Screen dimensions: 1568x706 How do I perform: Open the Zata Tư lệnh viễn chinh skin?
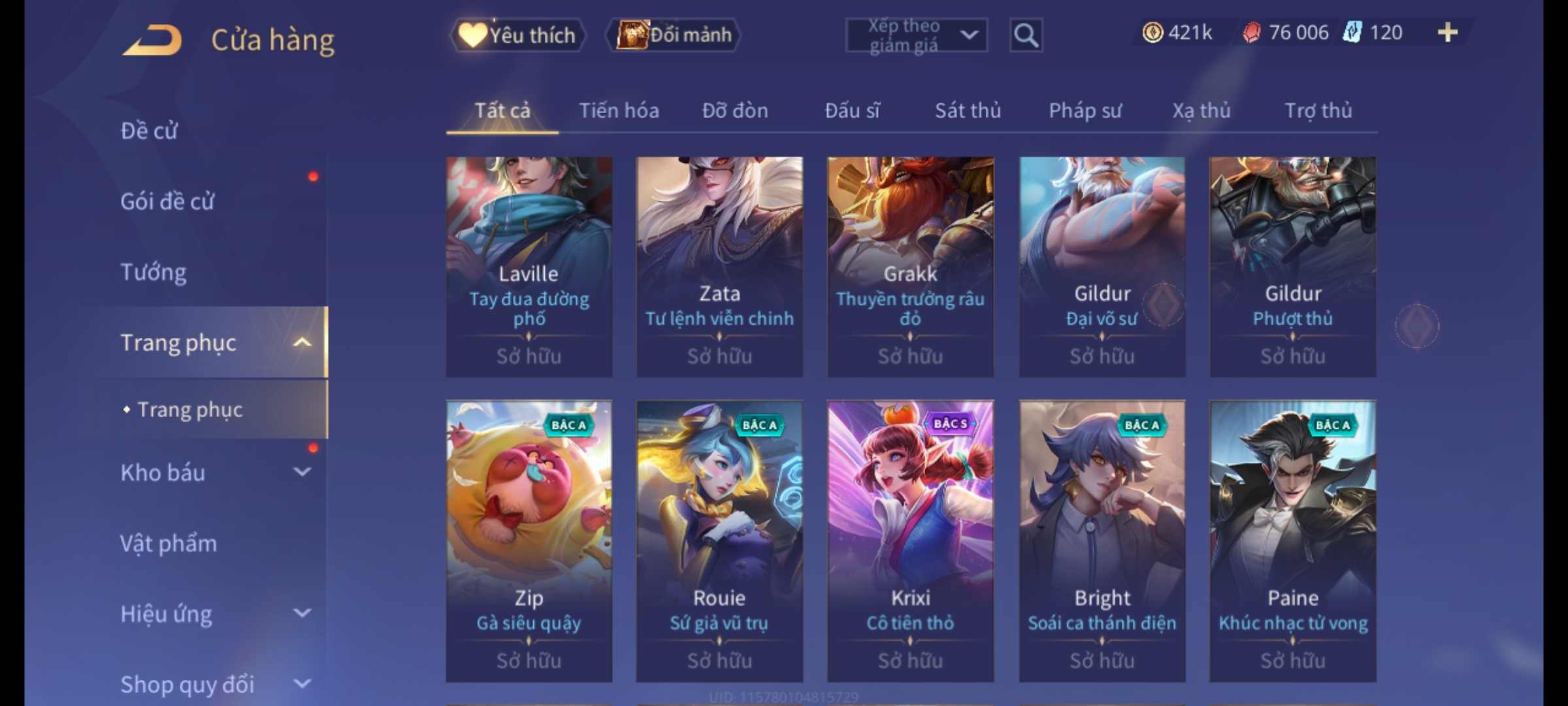(719, 267)
